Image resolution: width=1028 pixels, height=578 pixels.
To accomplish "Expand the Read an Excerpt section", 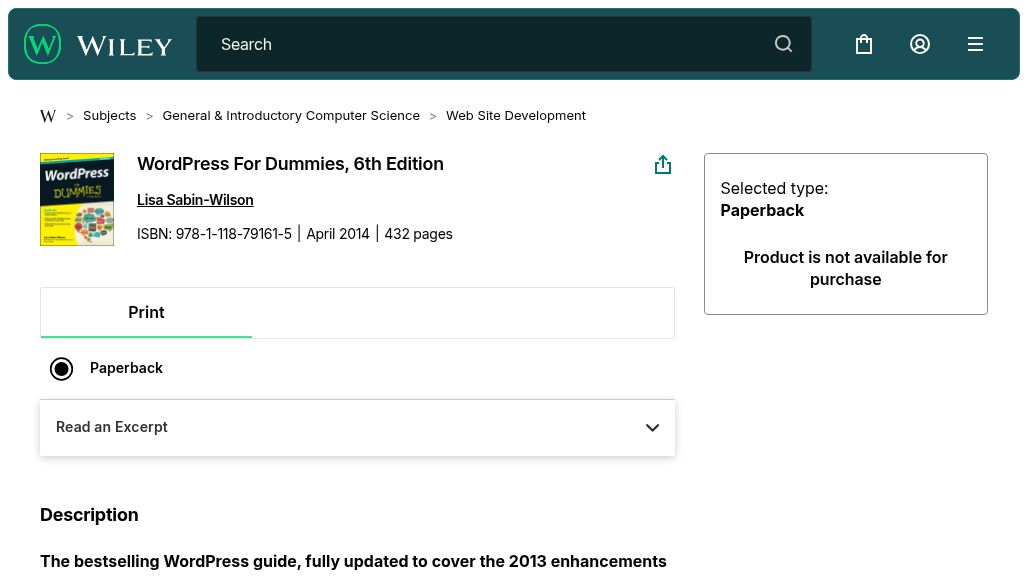I will click(x=112, y=427).
